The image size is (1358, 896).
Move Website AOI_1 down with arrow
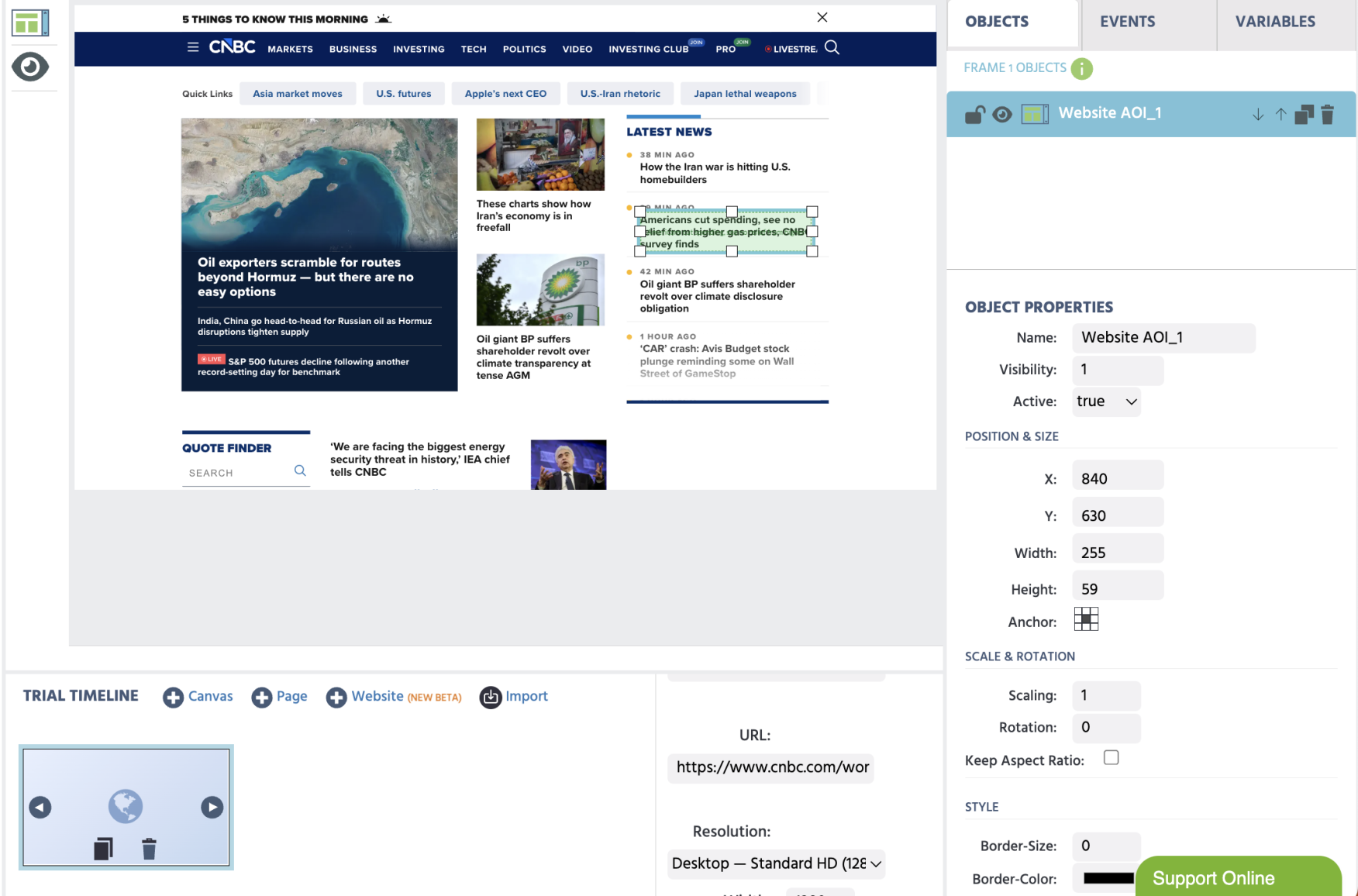(1258, 115)
